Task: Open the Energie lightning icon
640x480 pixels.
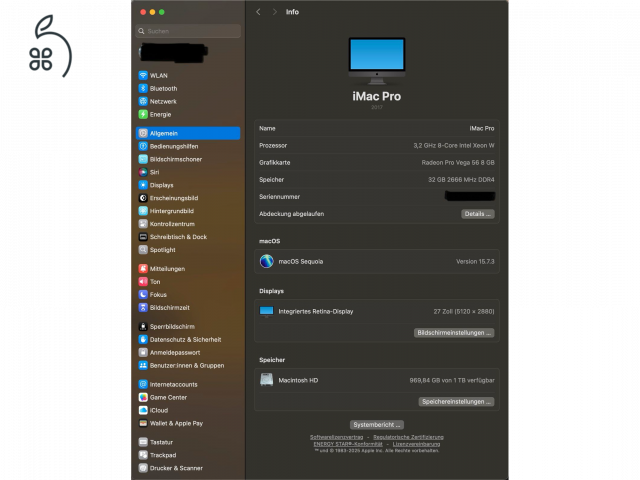Action: (x=143, y=114)
